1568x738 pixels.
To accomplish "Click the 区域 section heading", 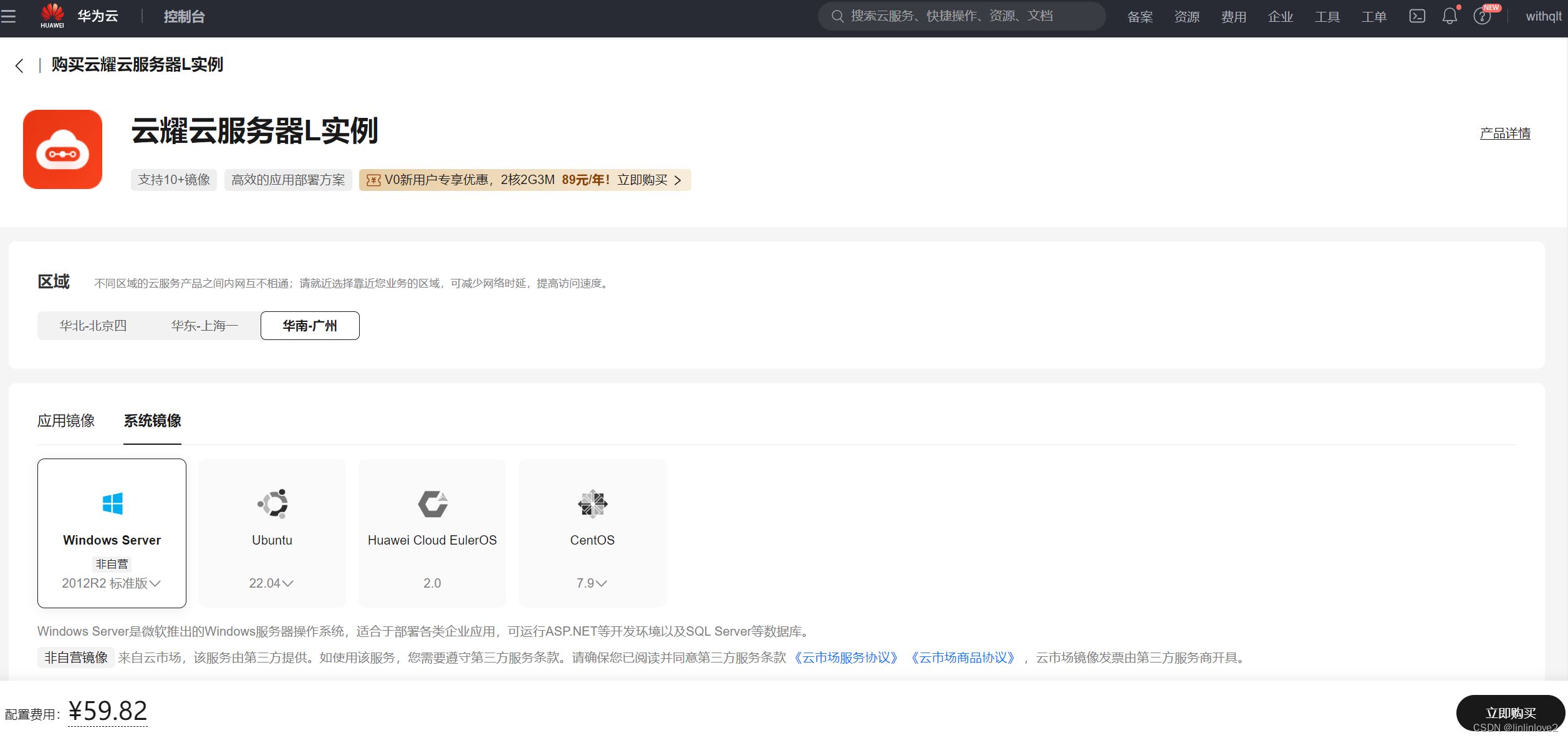I will (x=54, y=282).
